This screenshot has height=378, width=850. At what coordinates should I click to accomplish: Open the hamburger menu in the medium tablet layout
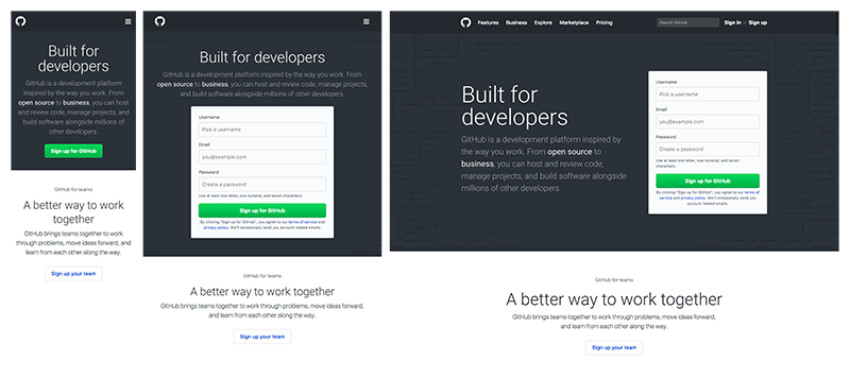(366, 22)
